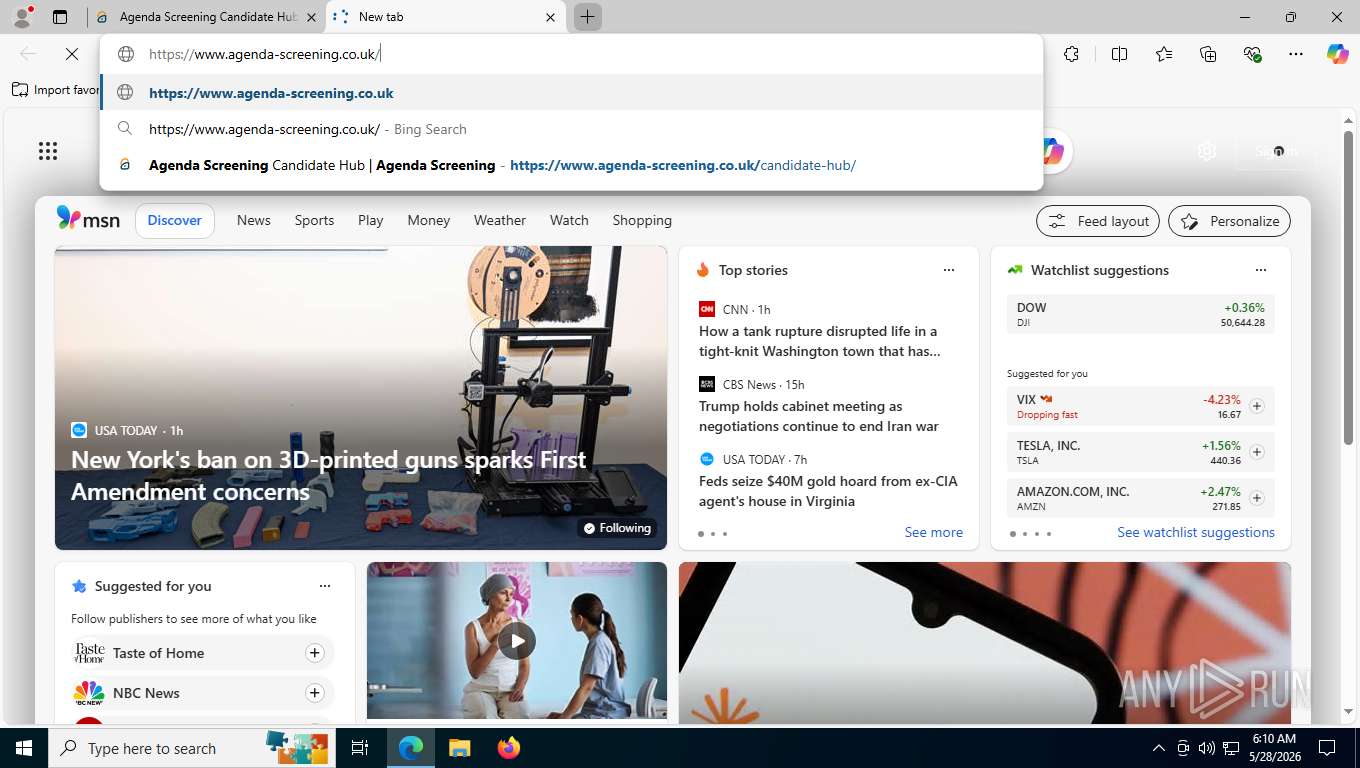Open the Money section
The image size is (1360, 768).
tap(428, 220)
